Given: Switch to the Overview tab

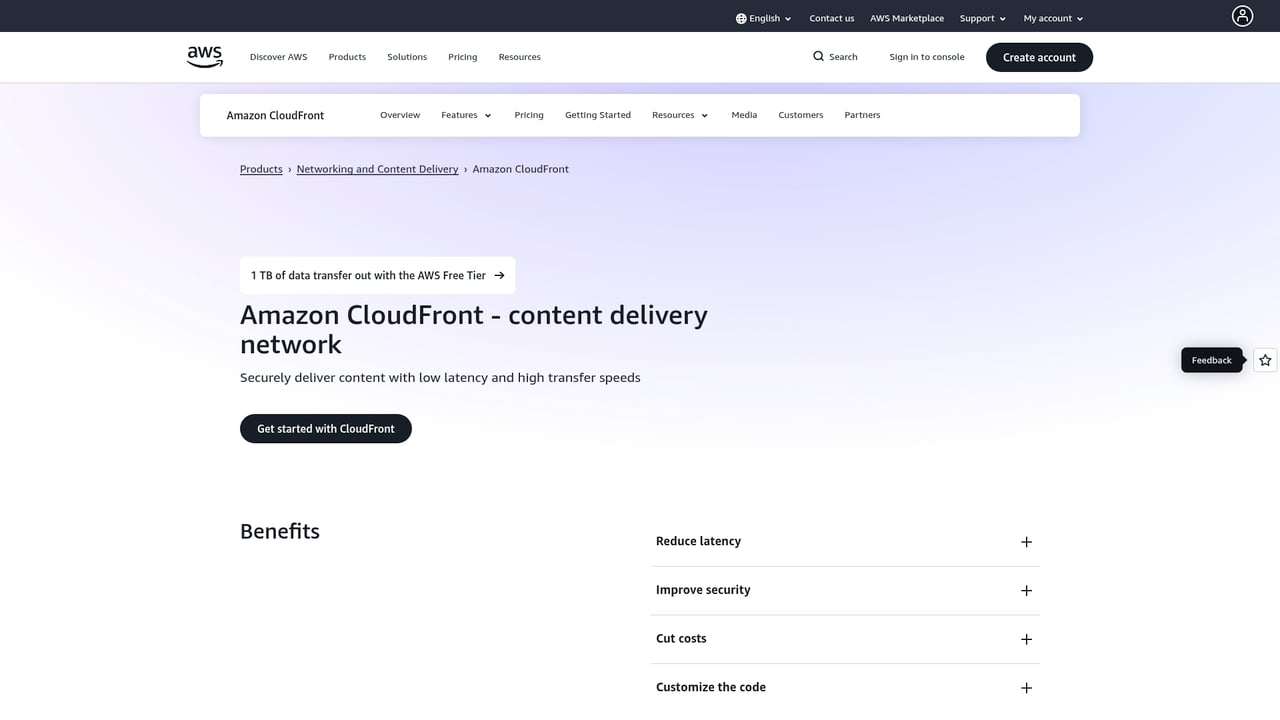Looking at the screenshot, I should point(400,115).
